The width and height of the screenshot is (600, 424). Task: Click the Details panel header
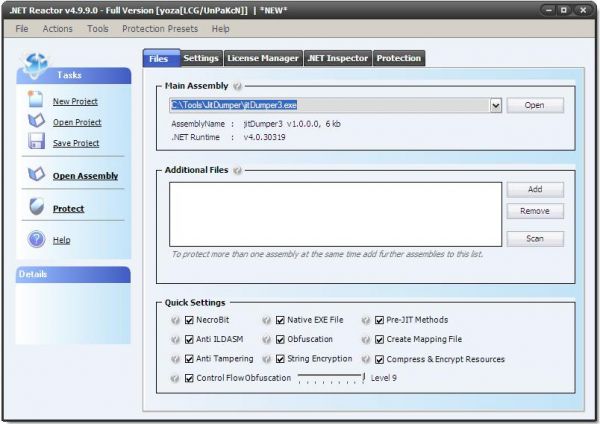pos(73,275)
